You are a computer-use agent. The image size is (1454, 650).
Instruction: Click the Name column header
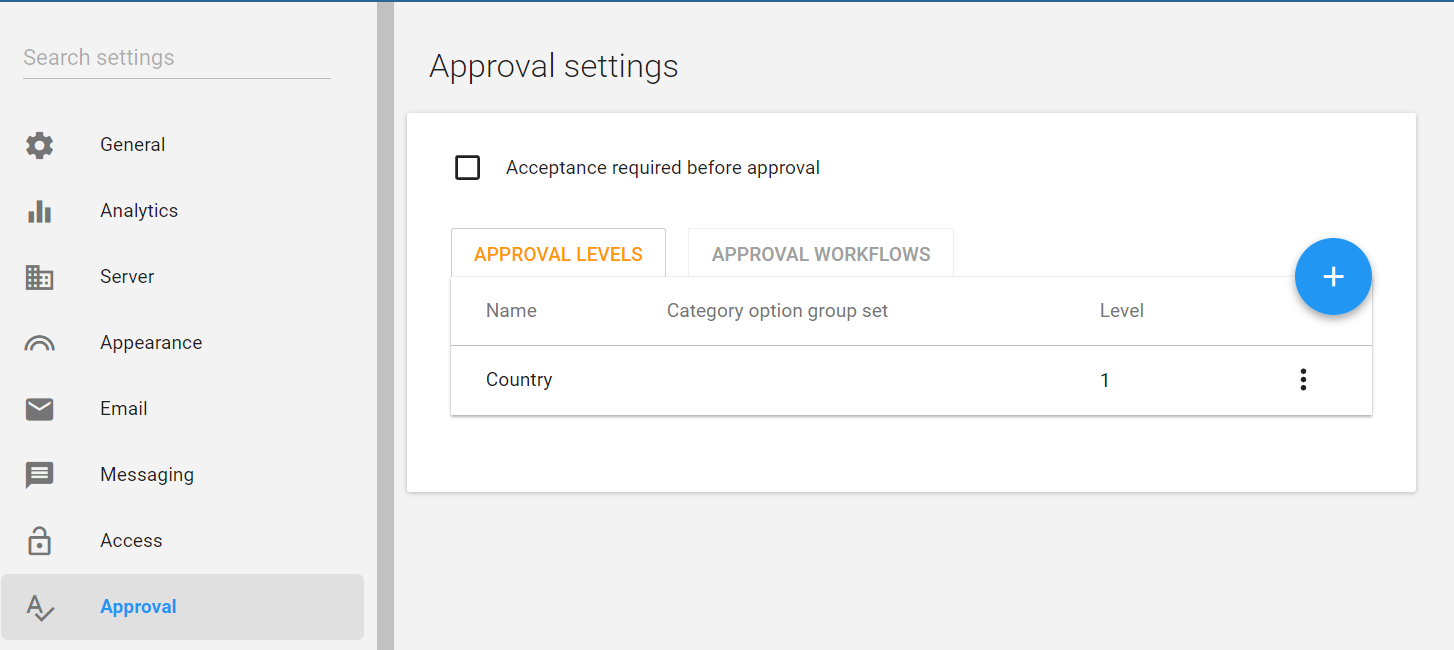click(511, 311)
